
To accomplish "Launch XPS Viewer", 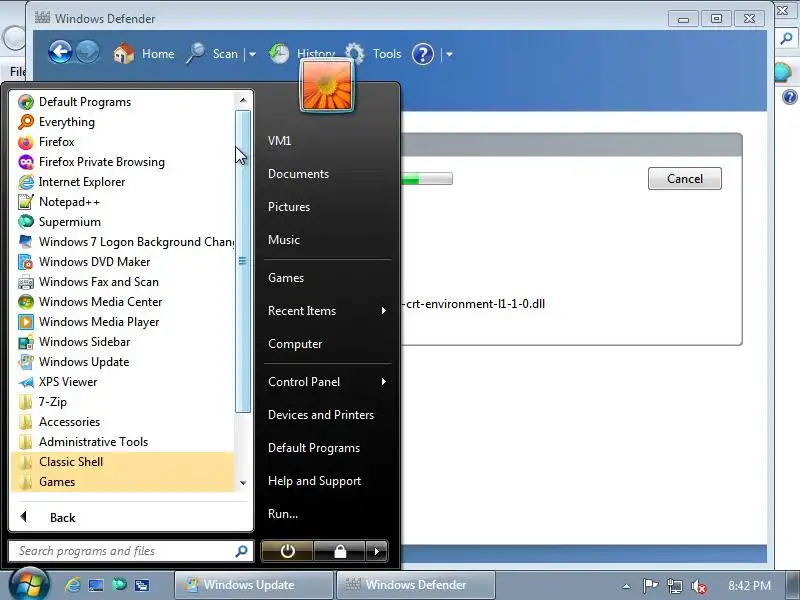I will click(122, 382).
